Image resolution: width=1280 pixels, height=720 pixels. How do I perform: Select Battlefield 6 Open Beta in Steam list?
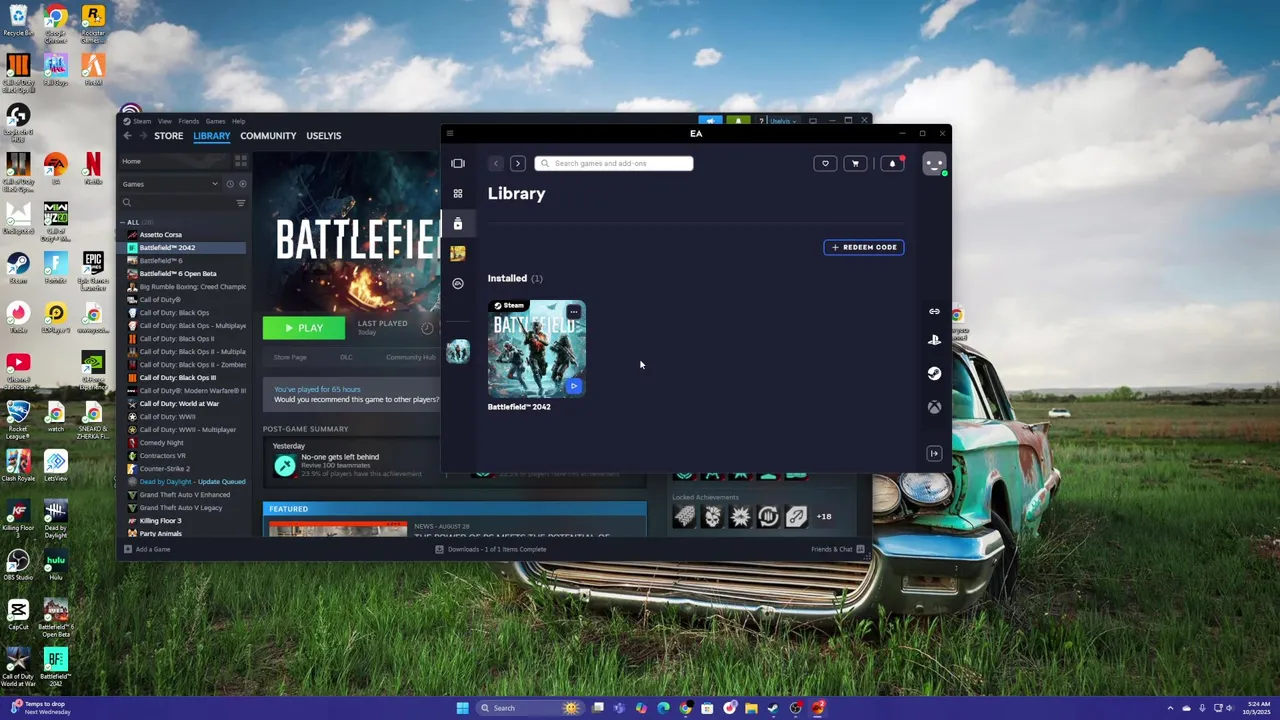click(178, 274)
